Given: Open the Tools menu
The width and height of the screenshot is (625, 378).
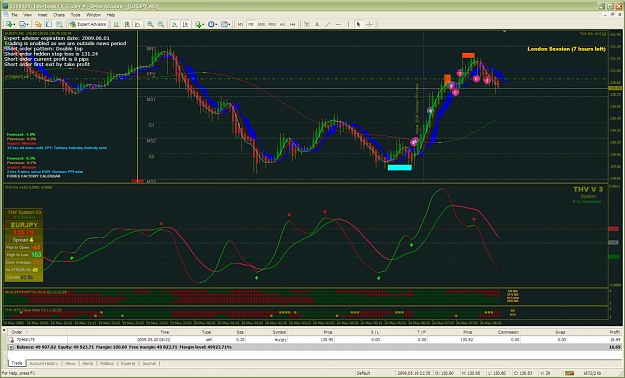Looking at the screenshot, I should pyautogui.click(x=75, y=15).
